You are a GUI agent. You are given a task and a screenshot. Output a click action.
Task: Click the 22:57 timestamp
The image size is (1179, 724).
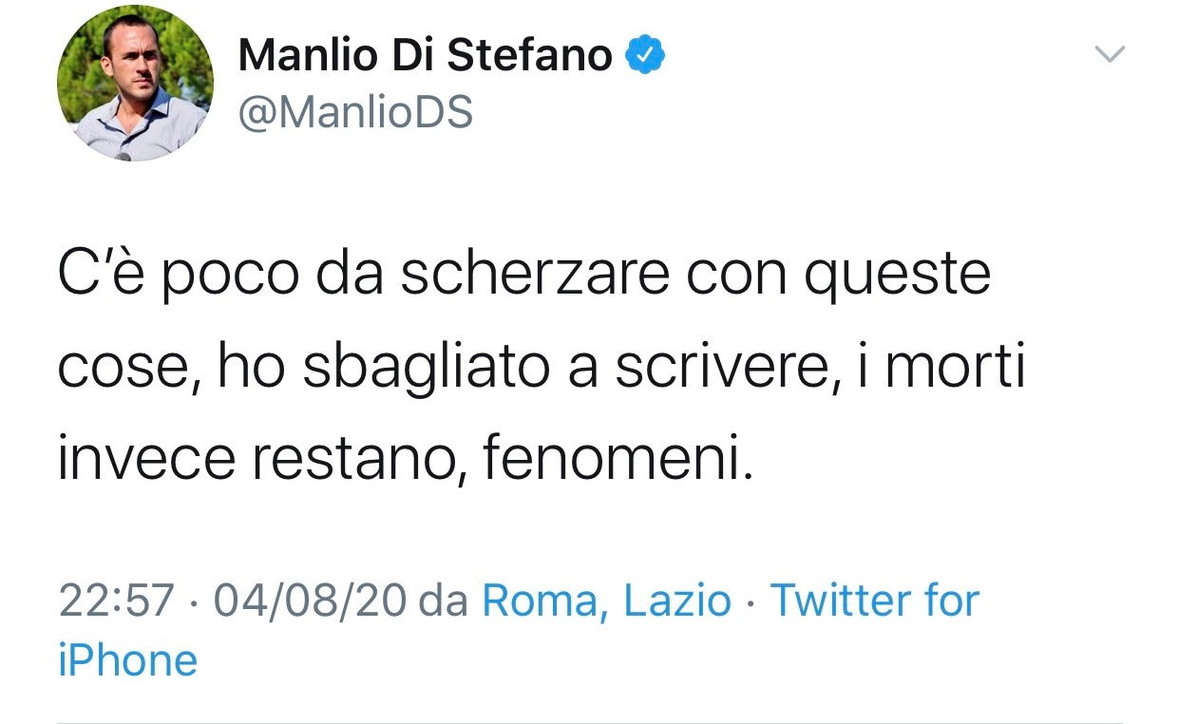(117, 601)
